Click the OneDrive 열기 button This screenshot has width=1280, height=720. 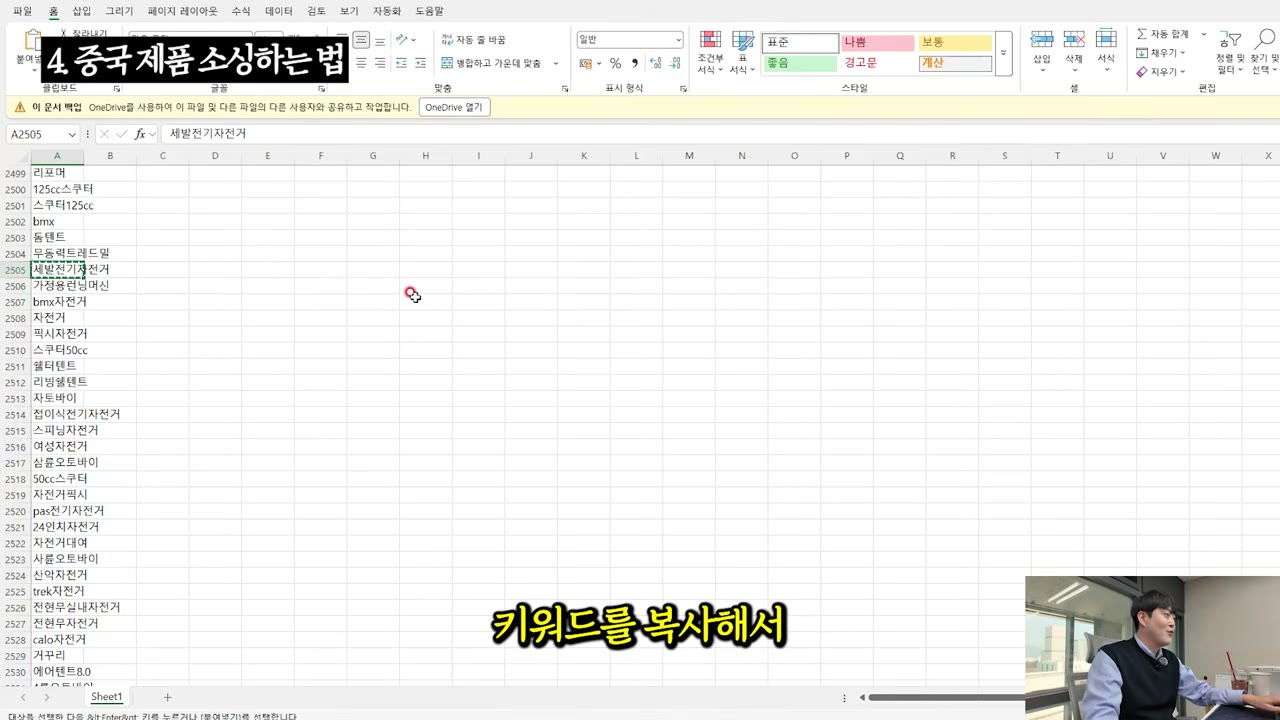tap(453, 107)
